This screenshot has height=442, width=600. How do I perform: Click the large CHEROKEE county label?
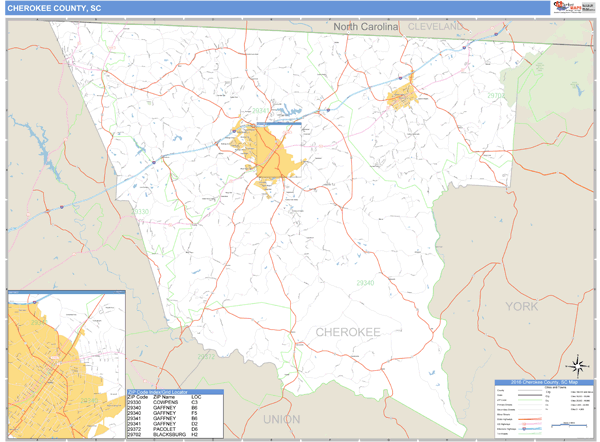click(348, 331)
